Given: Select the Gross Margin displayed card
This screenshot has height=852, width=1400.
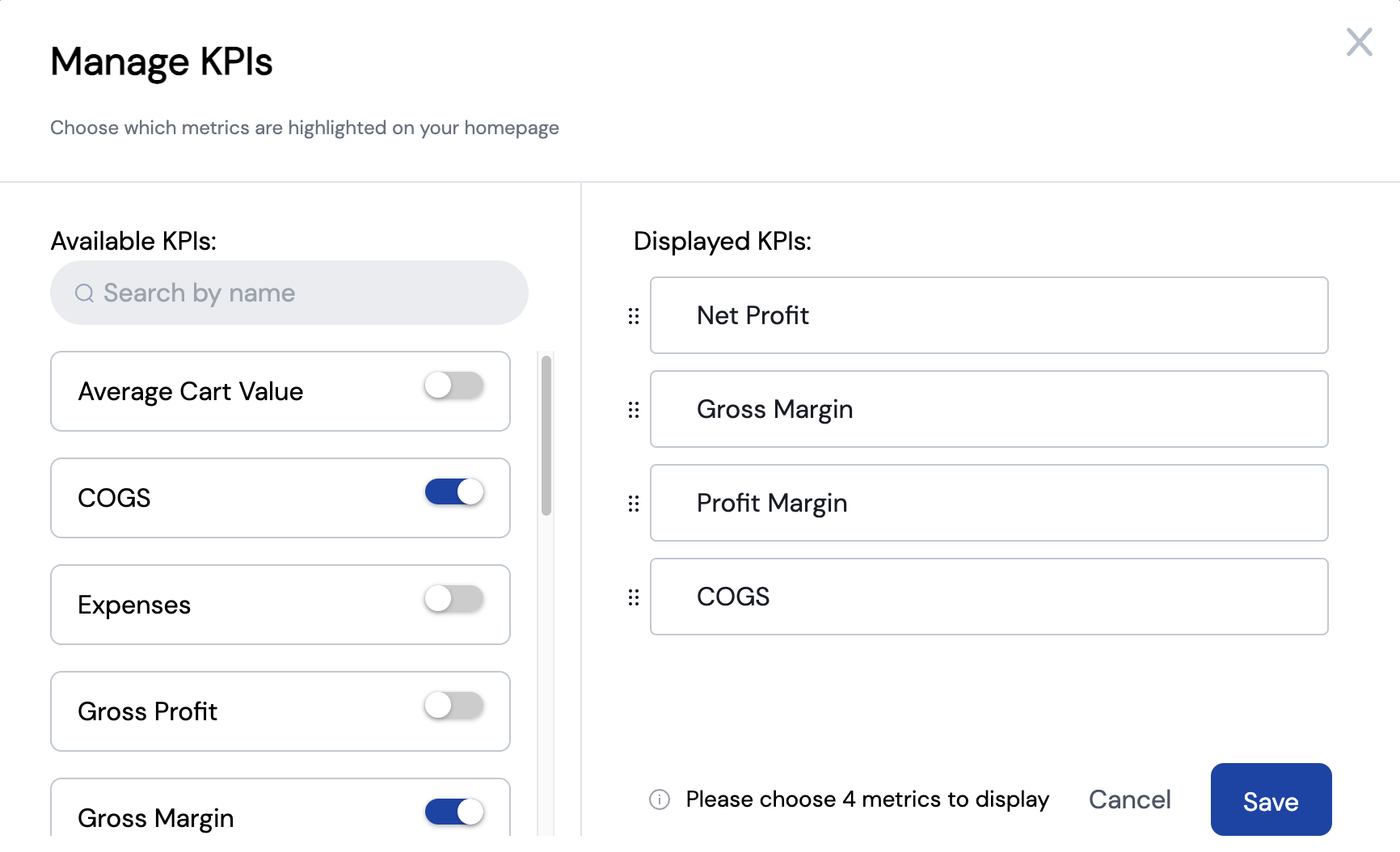Looking at the screenshot, I should [x=989, y=409].
